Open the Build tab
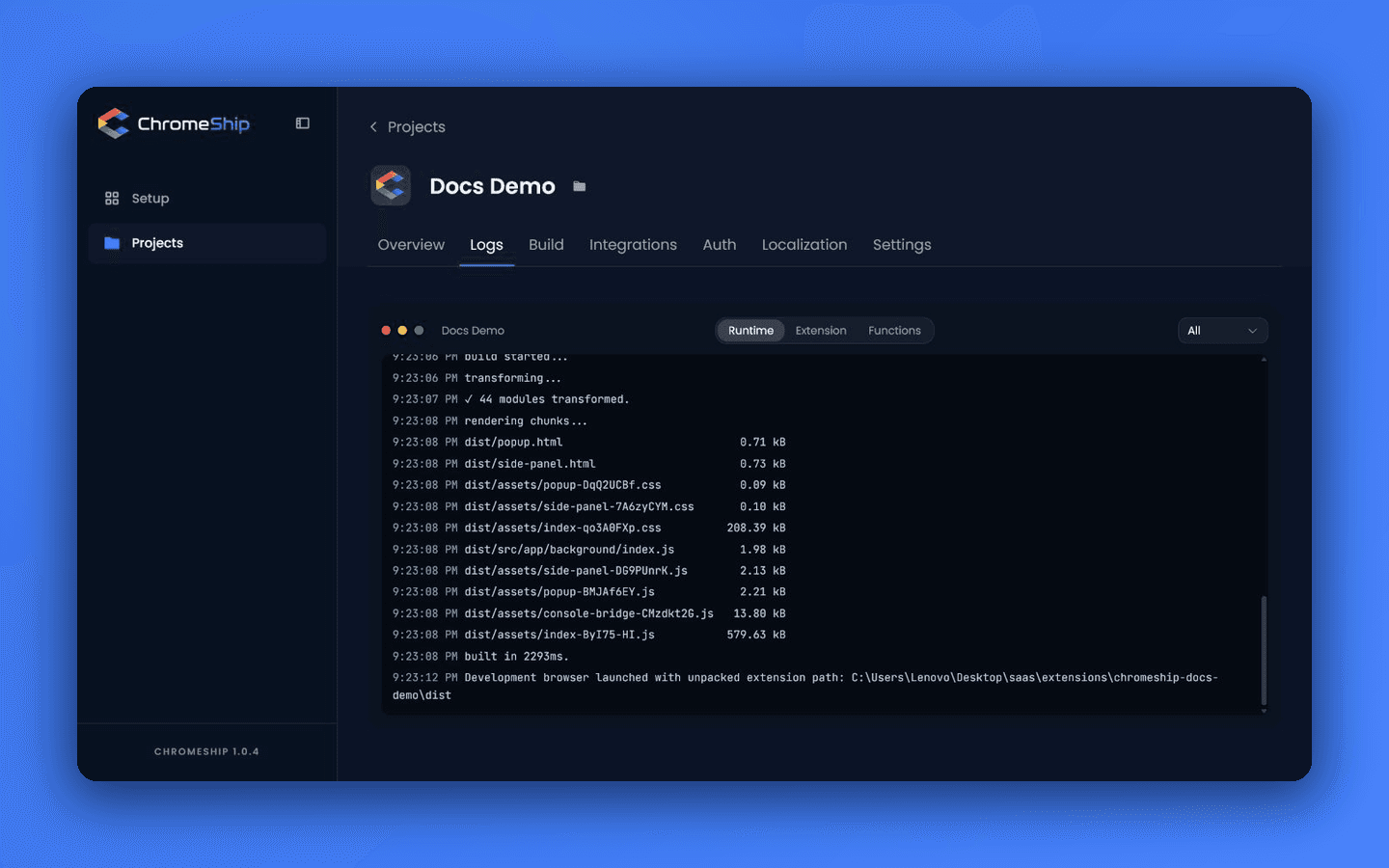 (546, 245)
